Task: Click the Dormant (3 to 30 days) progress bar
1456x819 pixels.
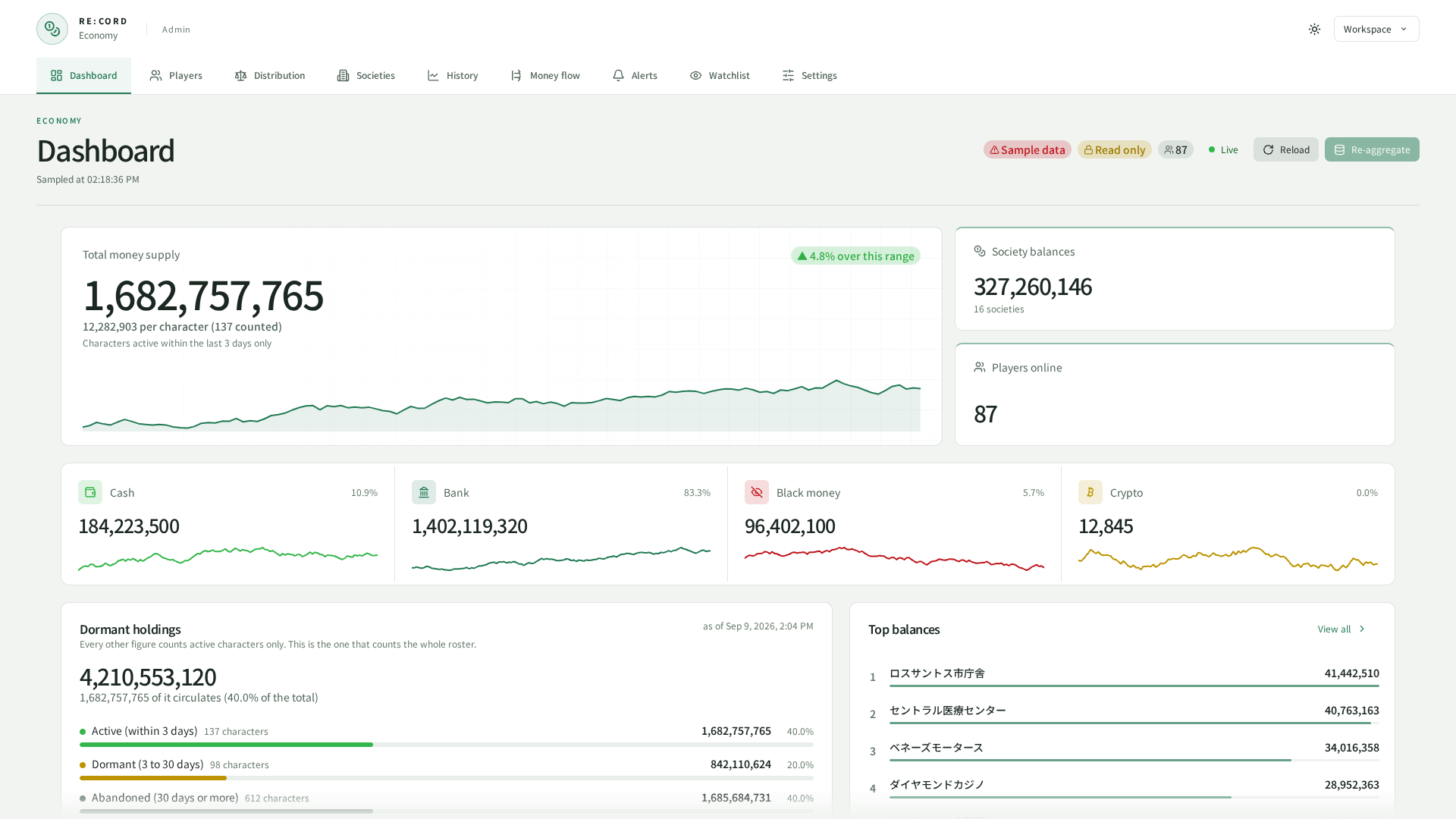Action: point(447,778)
